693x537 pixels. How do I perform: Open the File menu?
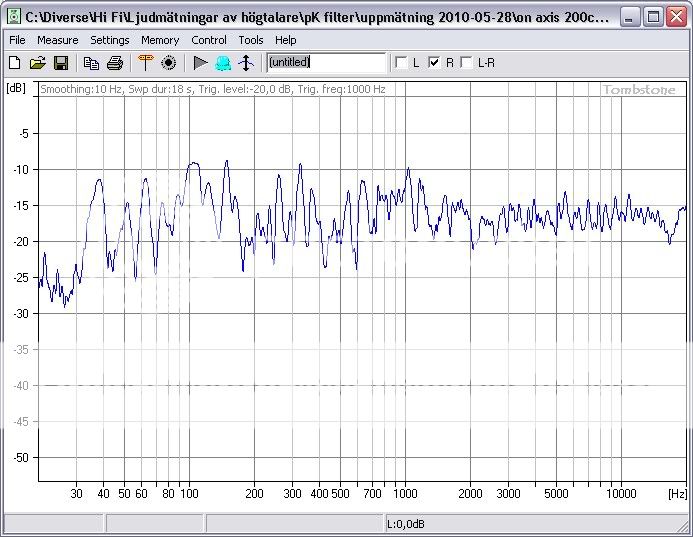[x=17, y=40]
